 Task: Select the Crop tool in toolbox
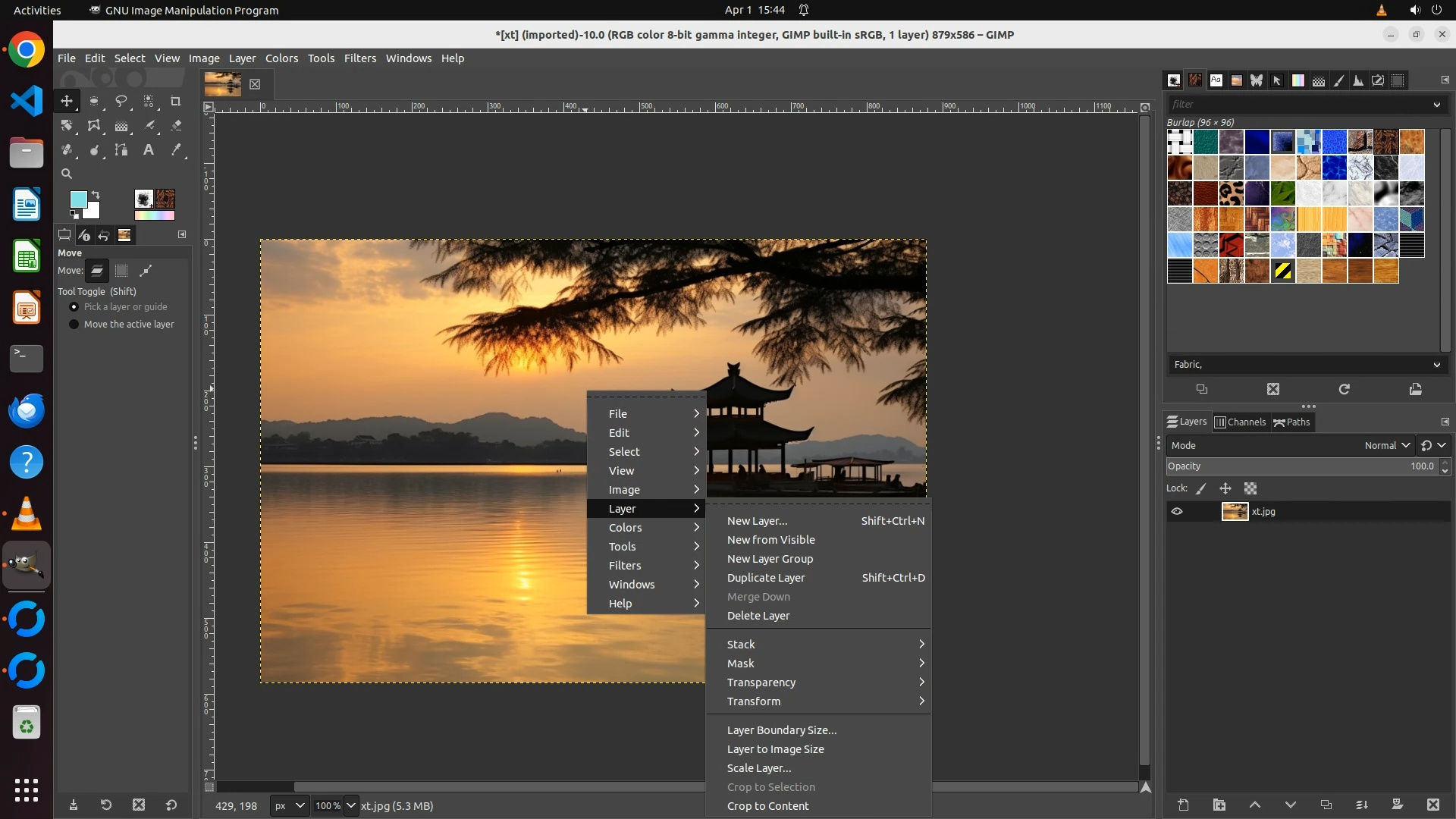click(x=175, y=101)
